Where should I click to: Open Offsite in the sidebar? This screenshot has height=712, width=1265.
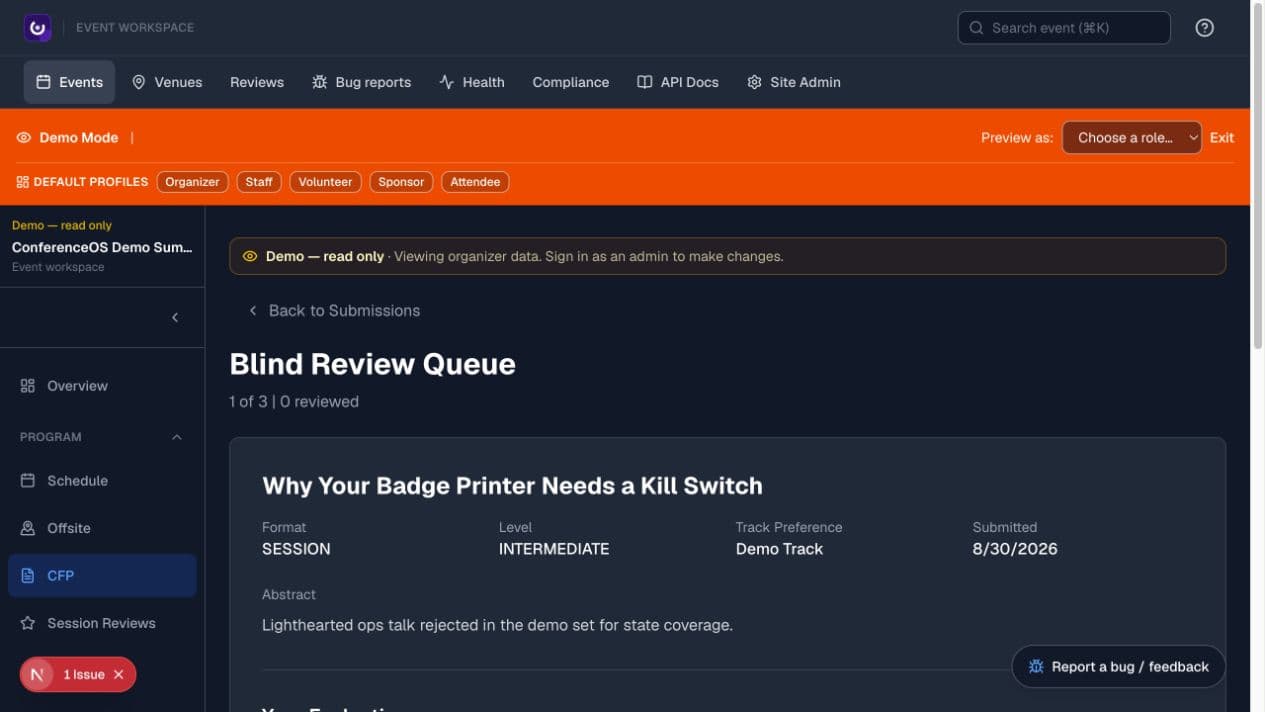tap(102, 528)
